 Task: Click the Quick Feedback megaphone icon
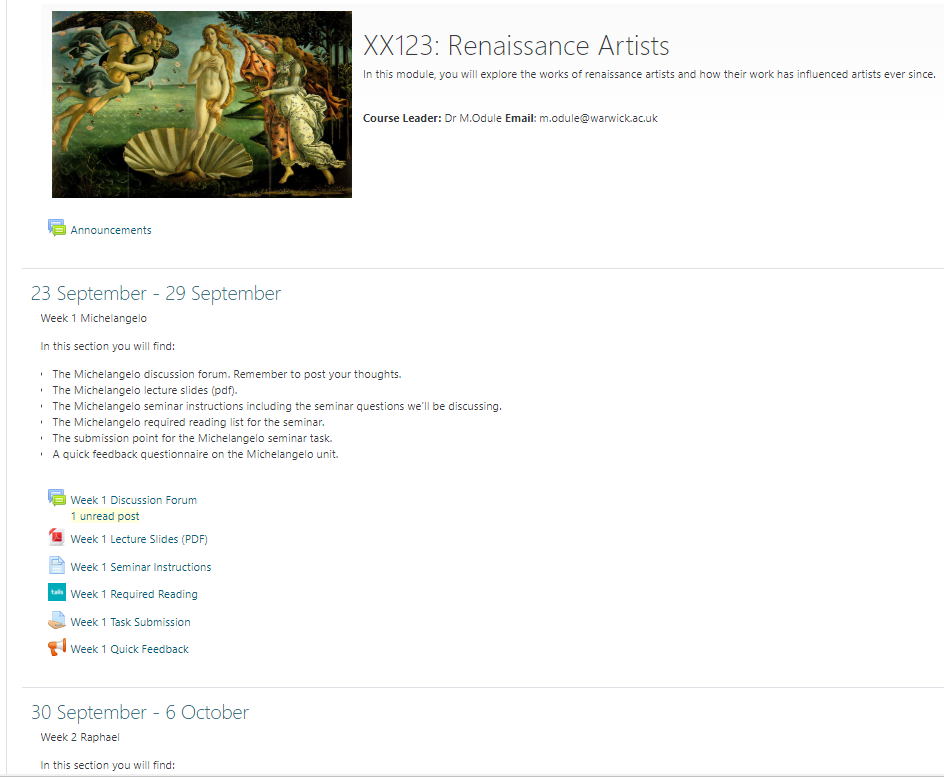57,648
